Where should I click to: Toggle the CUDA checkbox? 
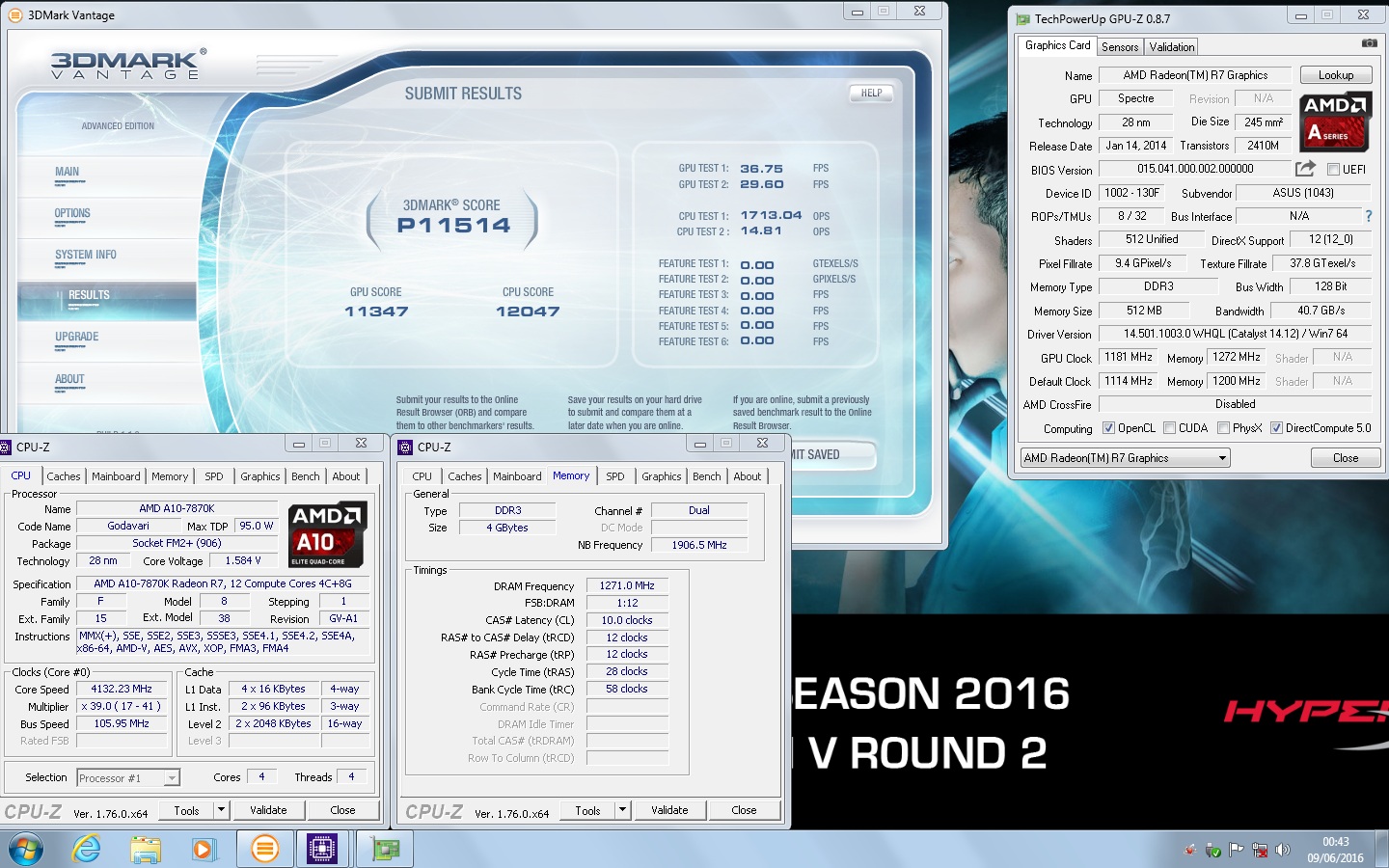pyautogui.click(x=1169, y=428)
